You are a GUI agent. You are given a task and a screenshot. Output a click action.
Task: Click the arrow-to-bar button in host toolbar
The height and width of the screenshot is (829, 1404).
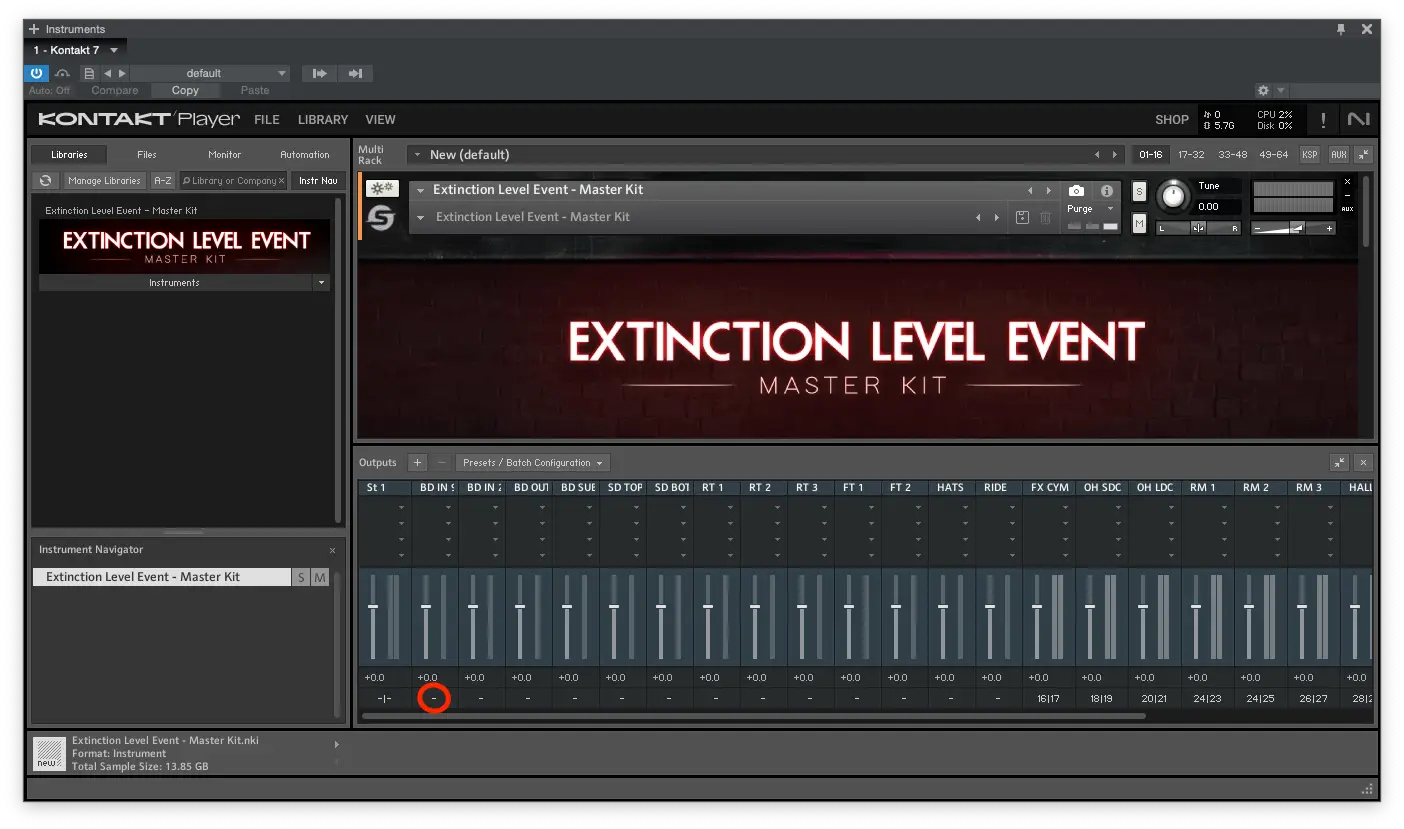(x=355, y=73)
